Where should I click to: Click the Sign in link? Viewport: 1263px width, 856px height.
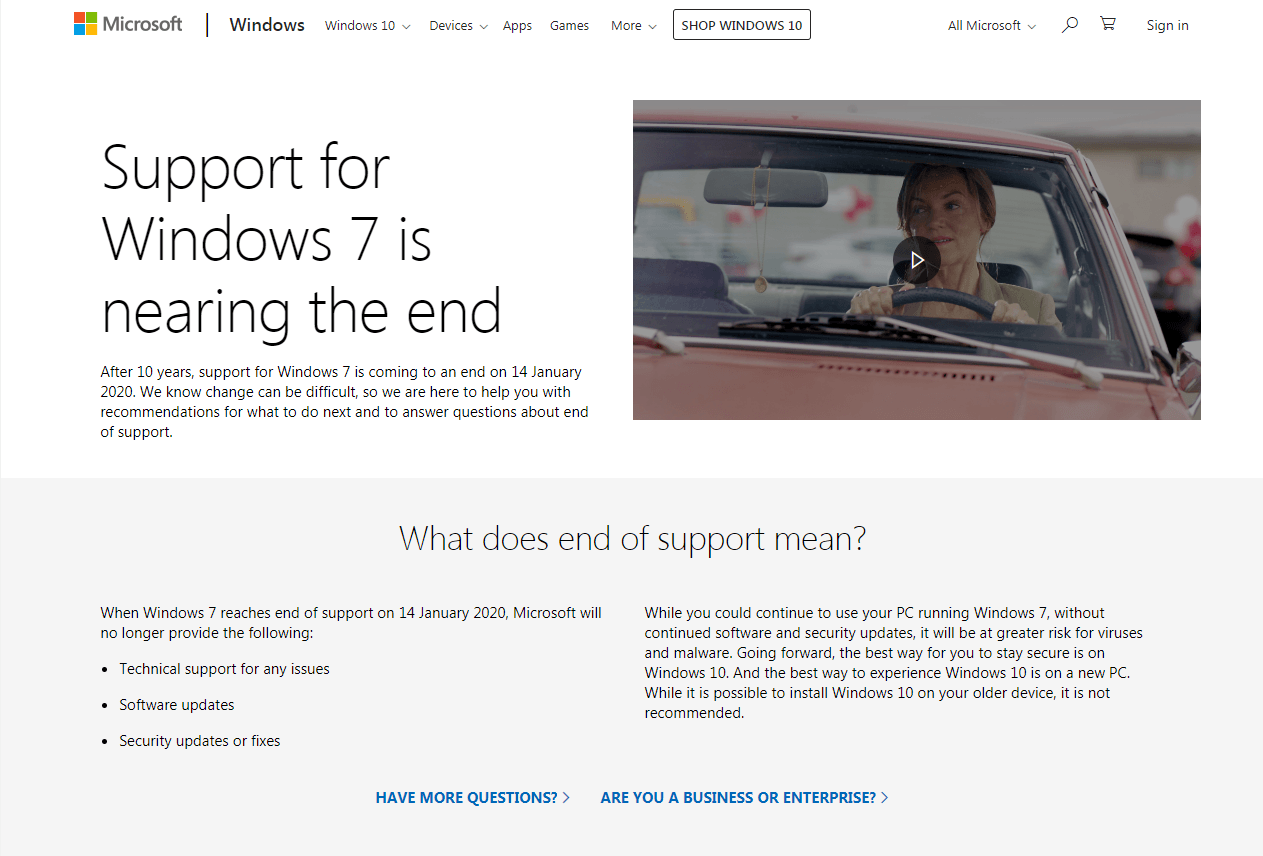point(1167,26)
